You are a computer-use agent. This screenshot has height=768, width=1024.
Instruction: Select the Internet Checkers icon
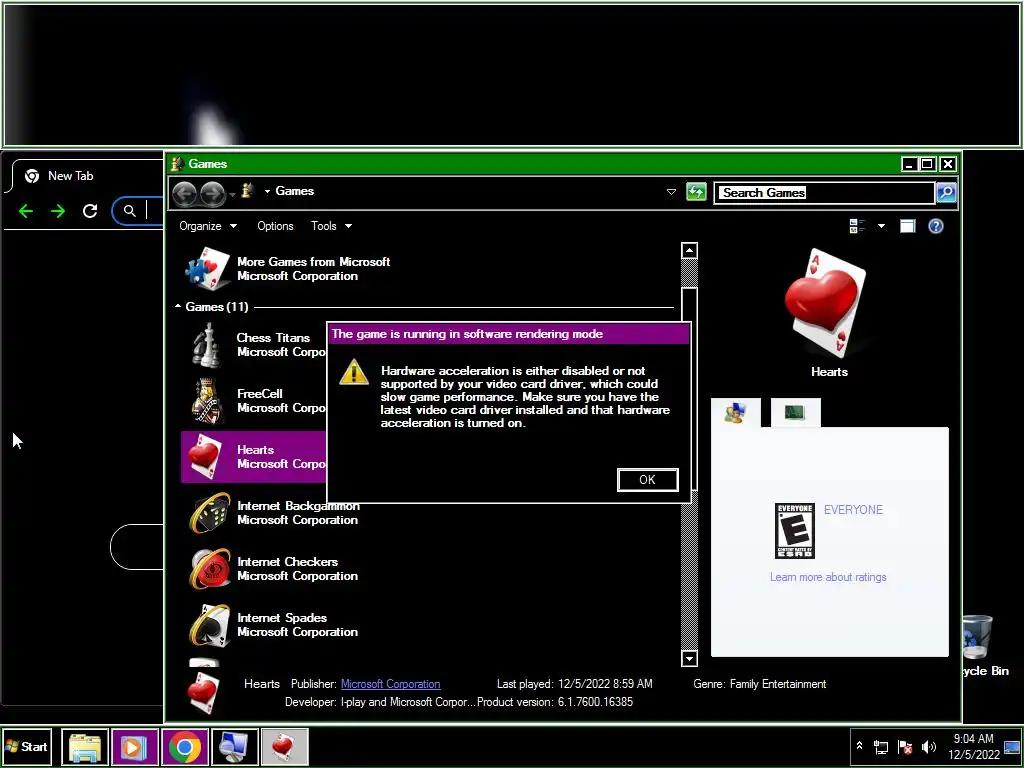click(x=210, y=568)
